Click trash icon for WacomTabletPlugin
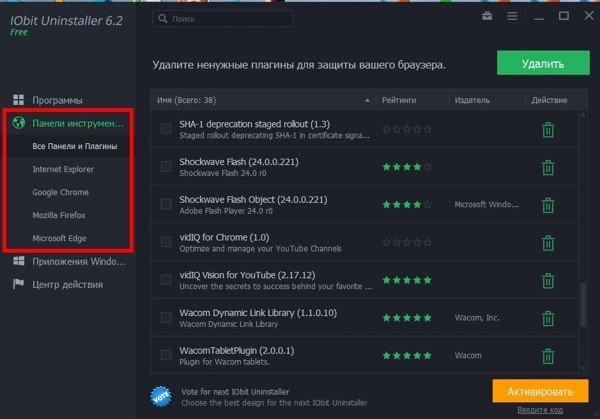 [x=548, y=356]
